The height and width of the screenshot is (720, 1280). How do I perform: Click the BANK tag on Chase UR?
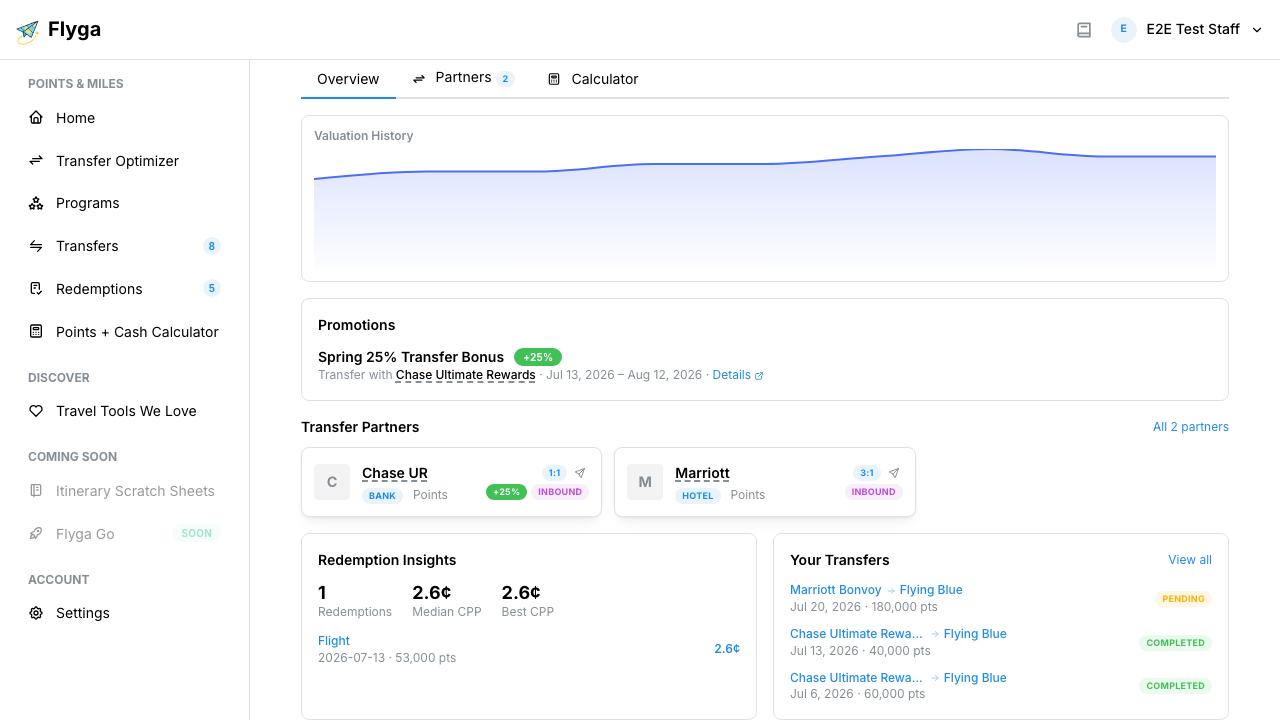coord(382,496)
